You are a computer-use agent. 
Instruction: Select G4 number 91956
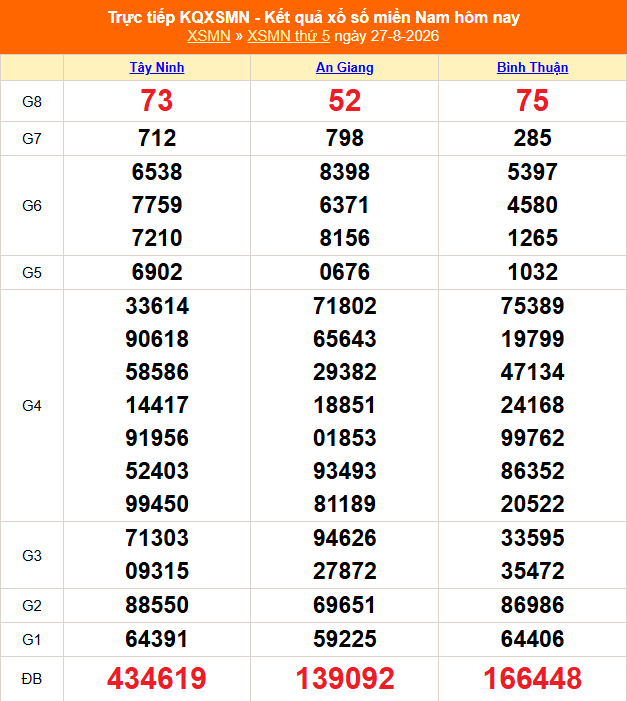pyautogui.click(x=157, y=438)
